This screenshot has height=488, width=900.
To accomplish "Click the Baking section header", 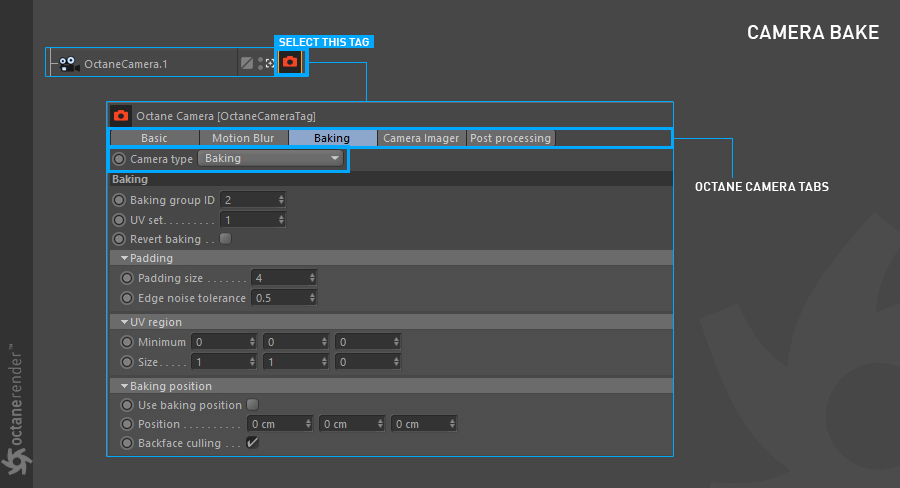I will click(x=390, y=179).
